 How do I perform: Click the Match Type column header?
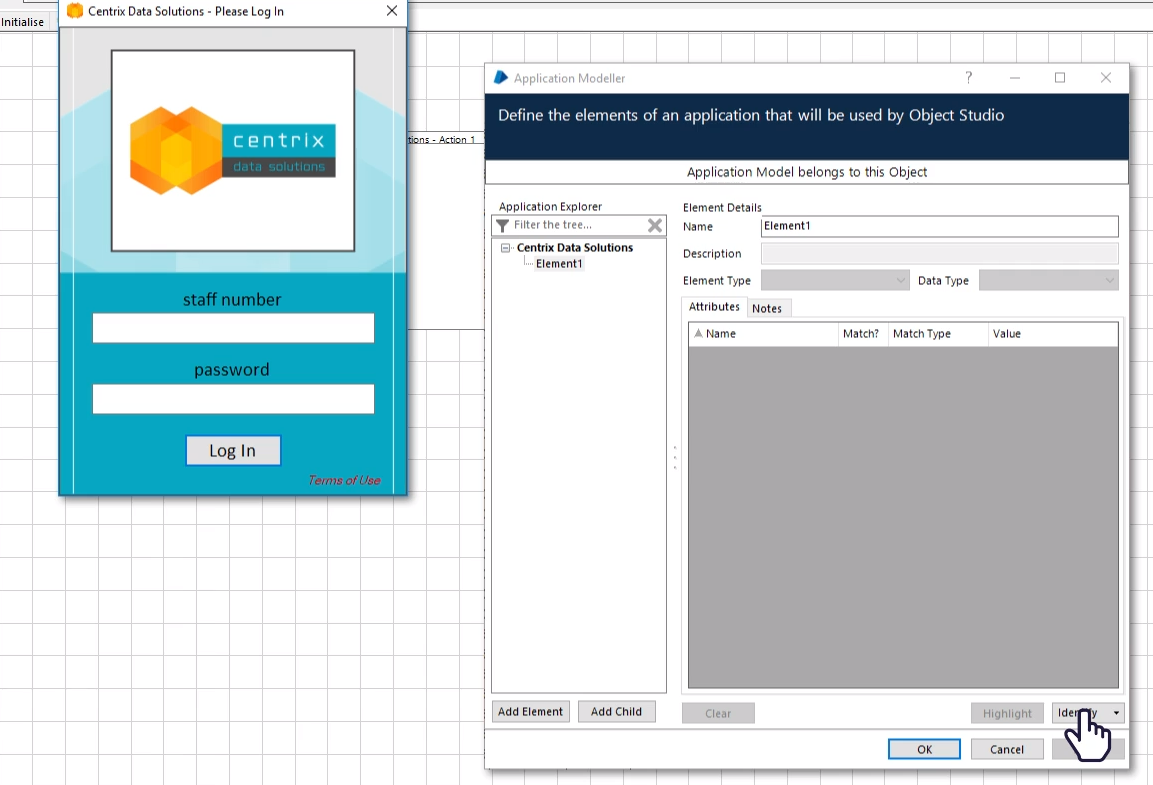pos(938,334)
